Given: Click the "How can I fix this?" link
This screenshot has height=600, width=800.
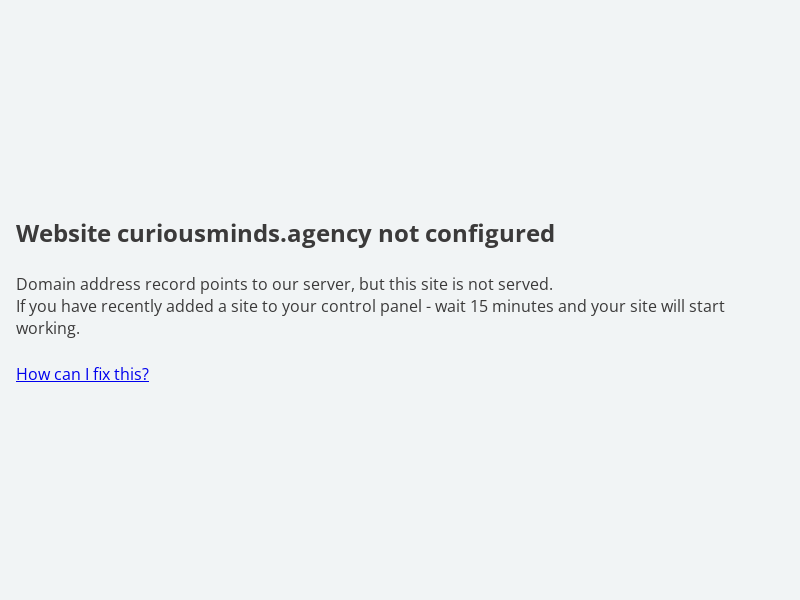Looking at the screenshot, I should point(82,374).
